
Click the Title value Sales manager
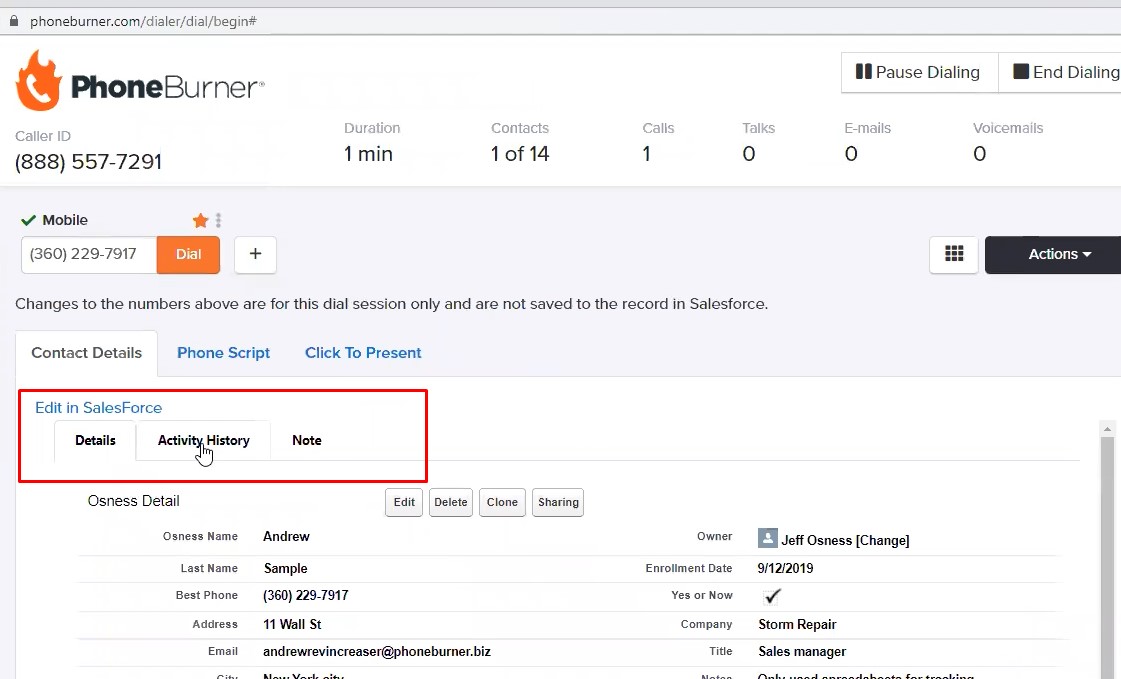802,651
